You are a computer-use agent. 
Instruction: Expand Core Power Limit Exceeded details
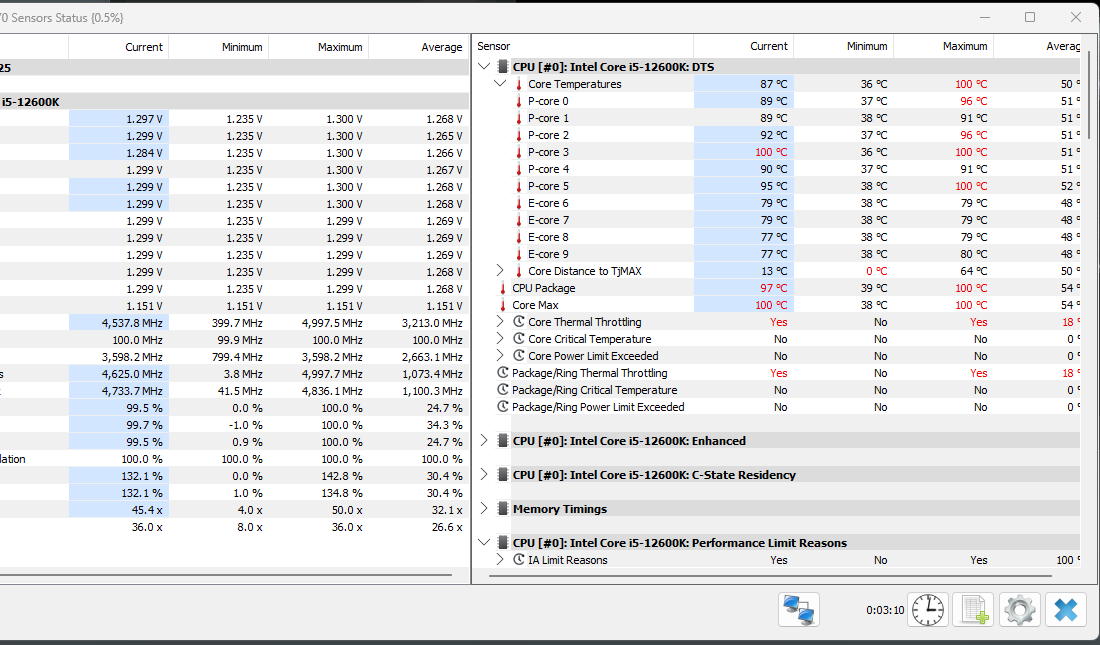tap(500, 355)
